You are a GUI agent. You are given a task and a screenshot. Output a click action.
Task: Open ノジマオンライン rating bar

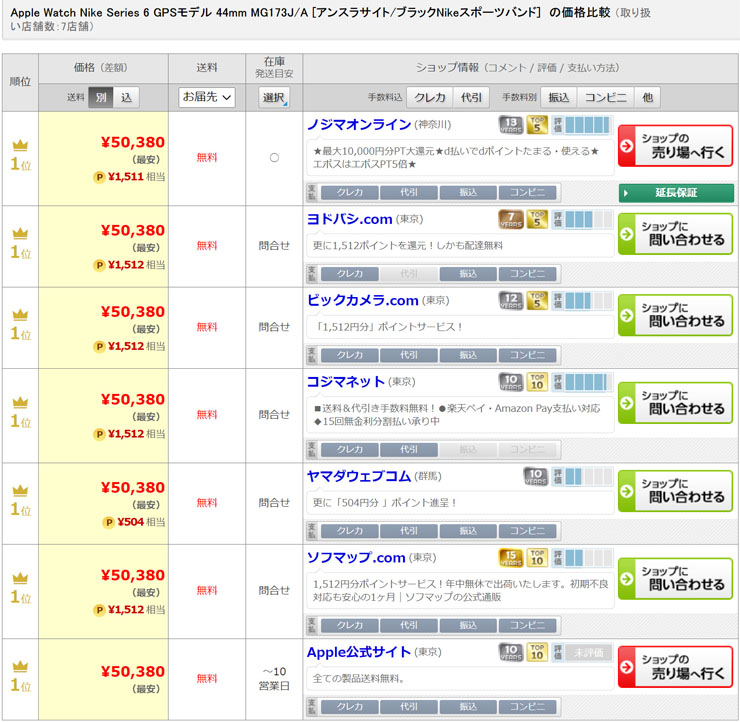[582, 125]
